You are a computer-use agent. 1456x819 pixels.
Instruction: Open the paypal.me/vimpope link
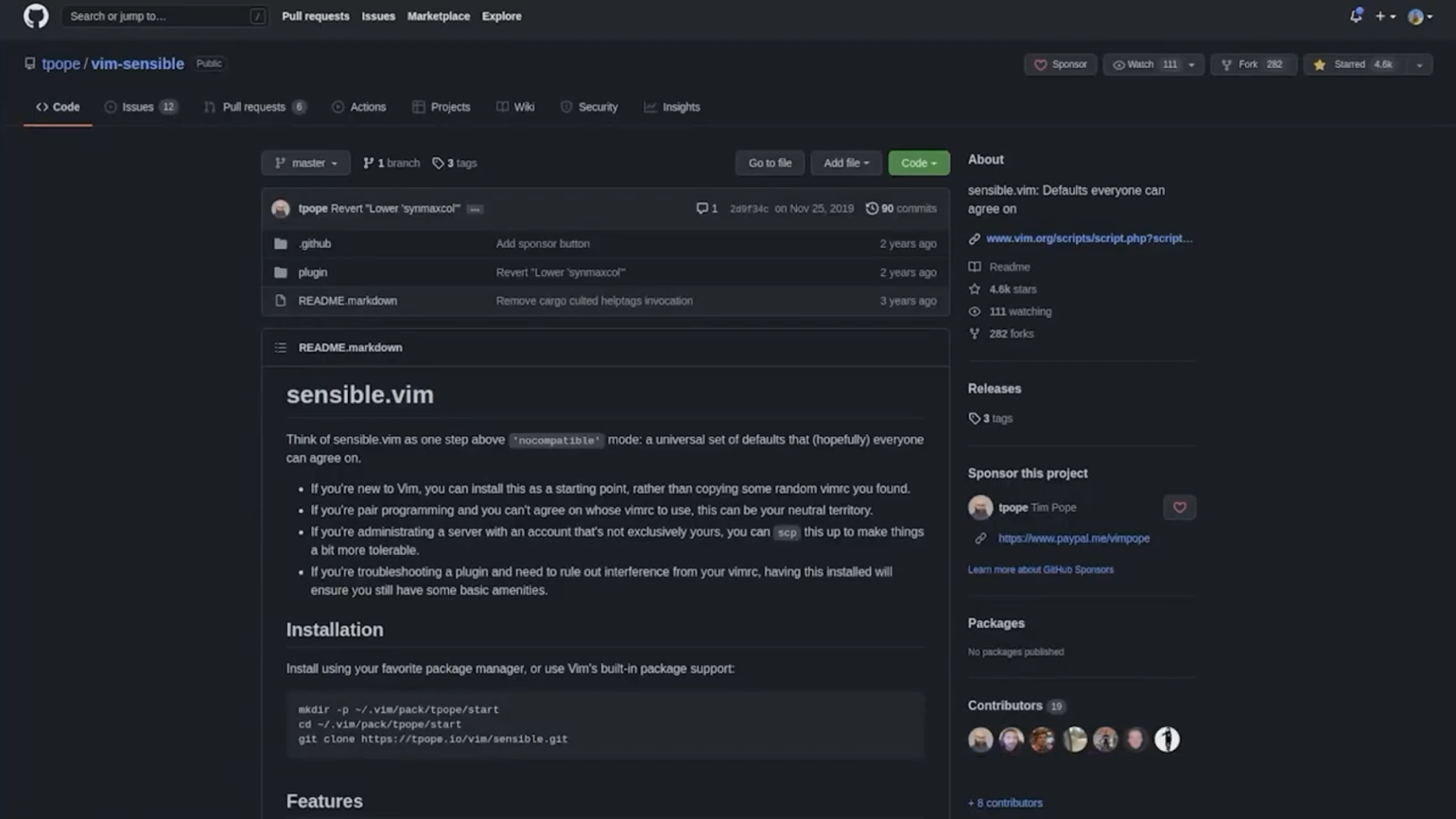tap(1073, 538)
